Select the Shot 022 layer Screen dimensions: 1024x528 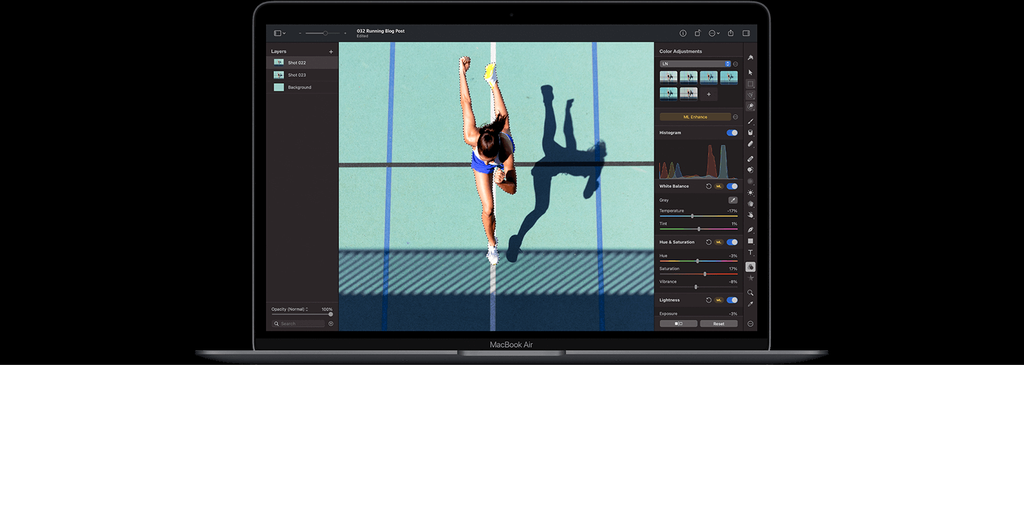302,63
